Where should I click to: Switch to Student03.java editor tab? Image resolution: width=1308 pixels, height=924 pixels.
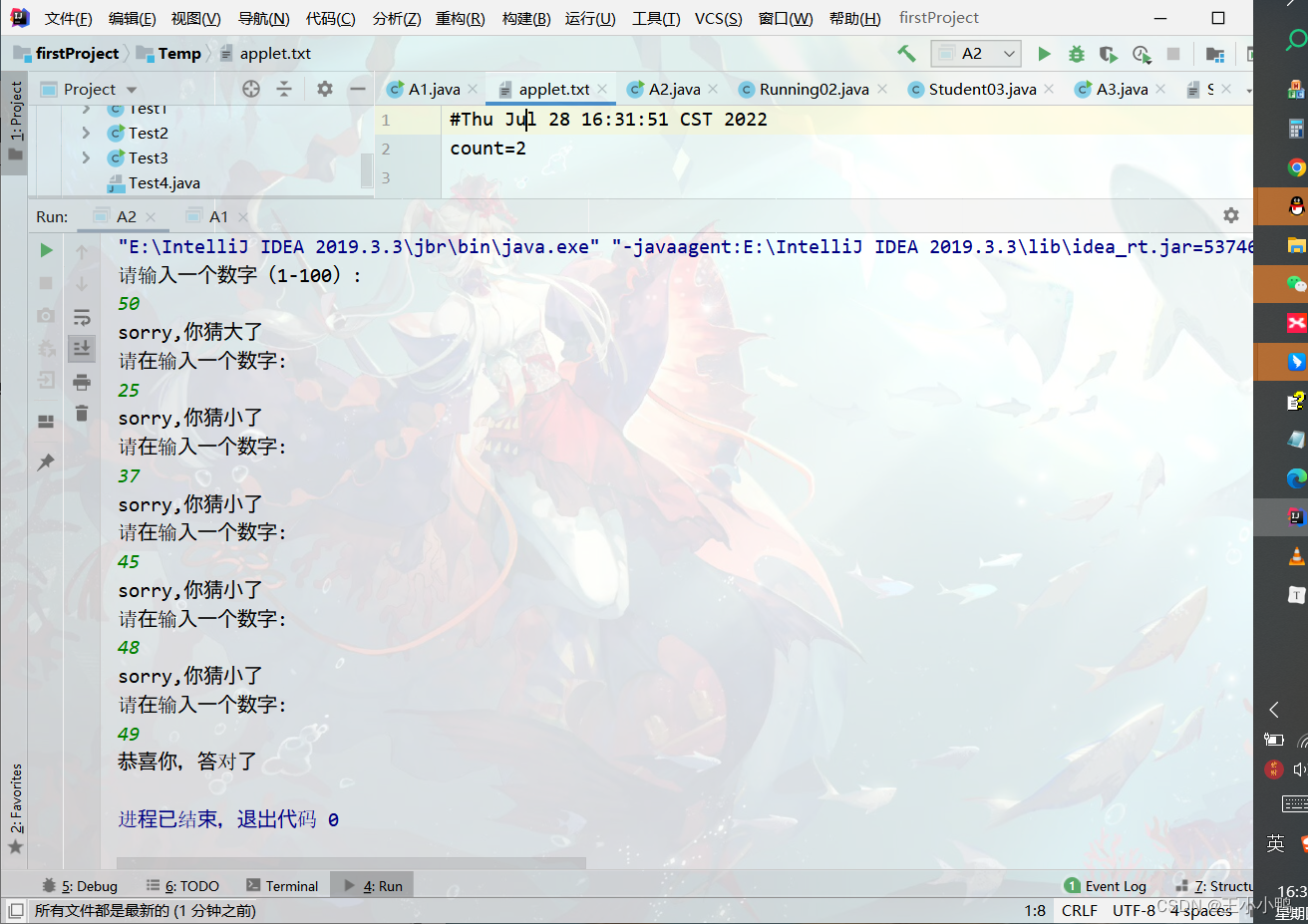coord(982,89)
